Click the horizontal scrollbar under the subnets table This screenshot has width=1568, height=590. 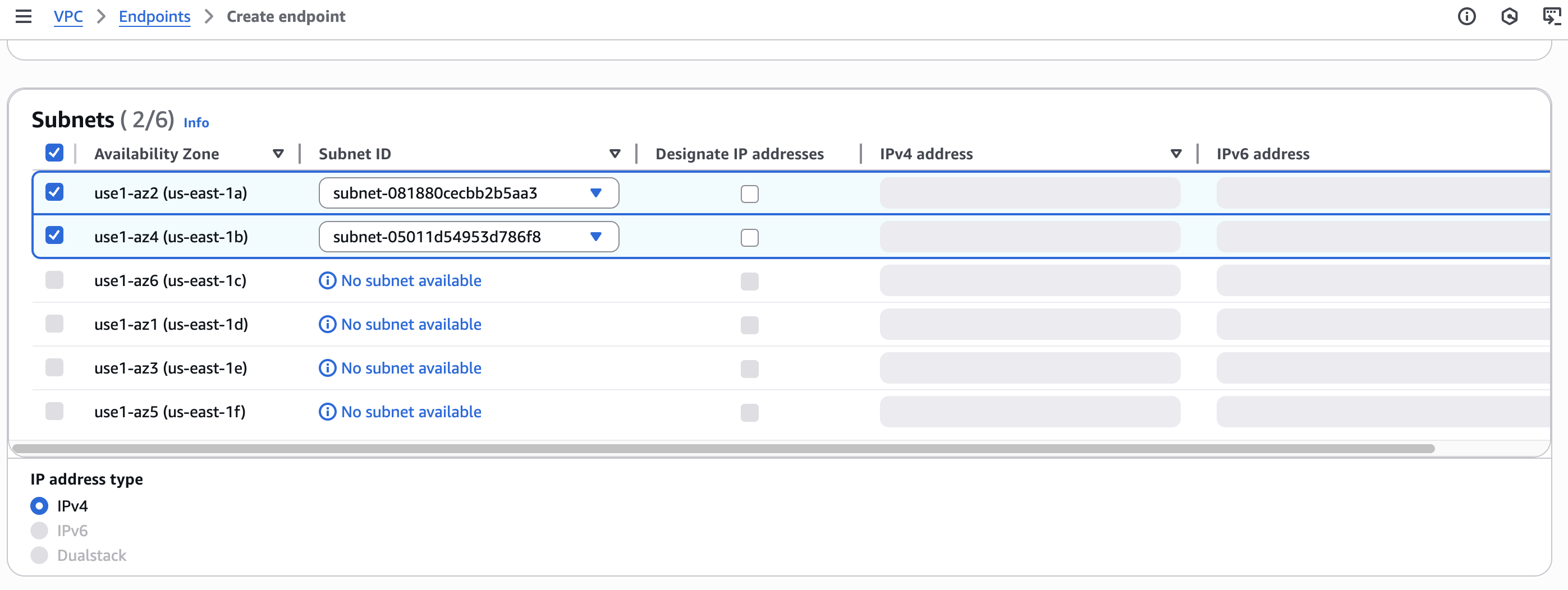coord(723,448)
